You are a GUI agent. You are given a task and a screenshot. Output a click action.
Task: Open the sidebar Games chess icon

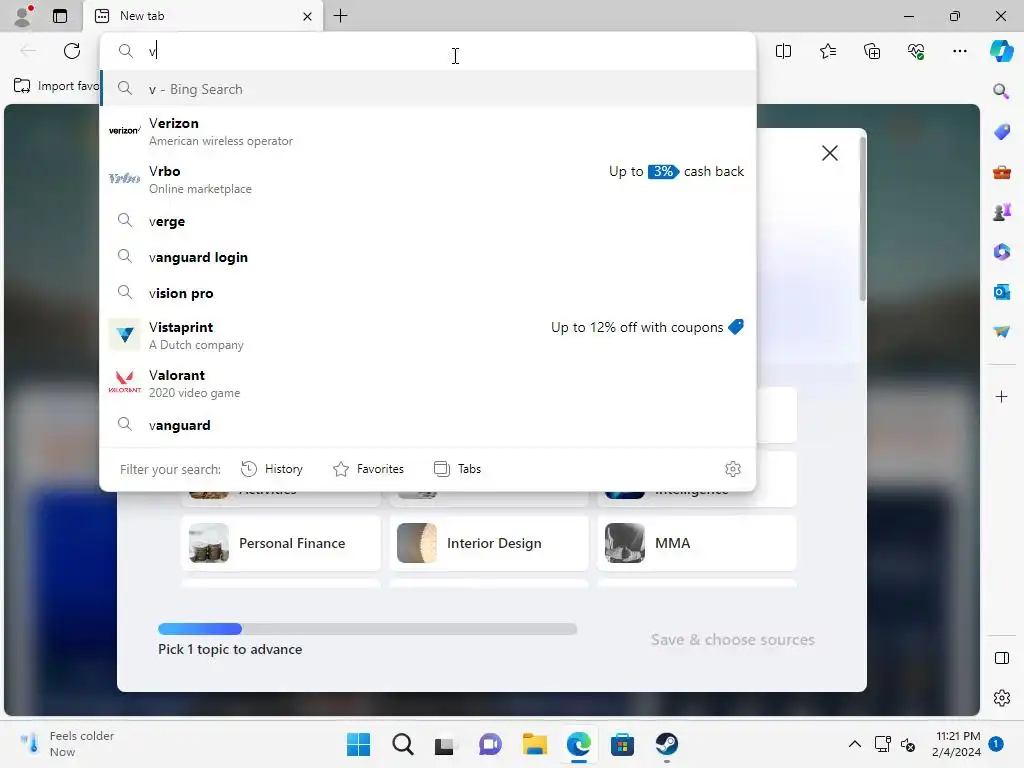click(x=1001, y=212)
